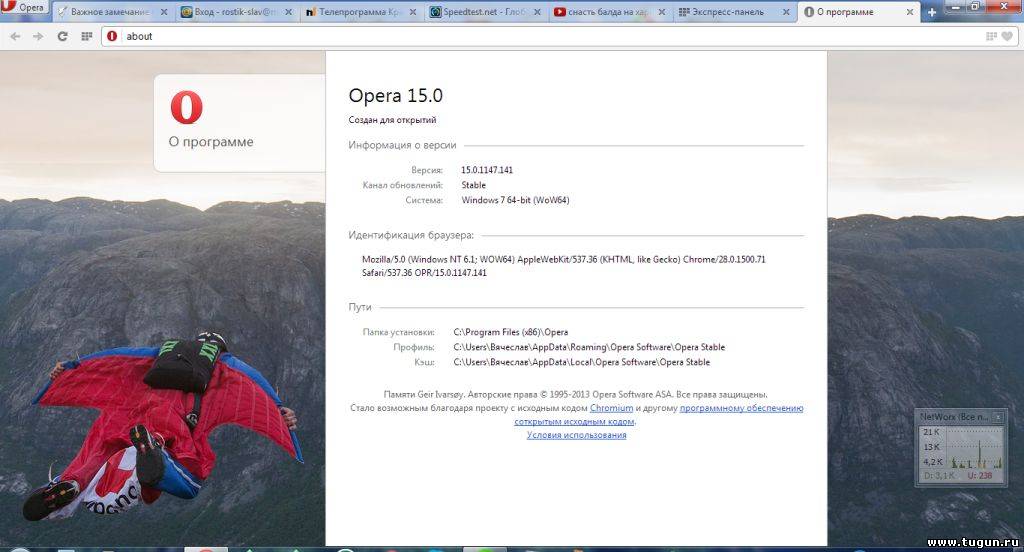
Task: Switch to the YouTube счасть балда tab
Action: point(609,12)
